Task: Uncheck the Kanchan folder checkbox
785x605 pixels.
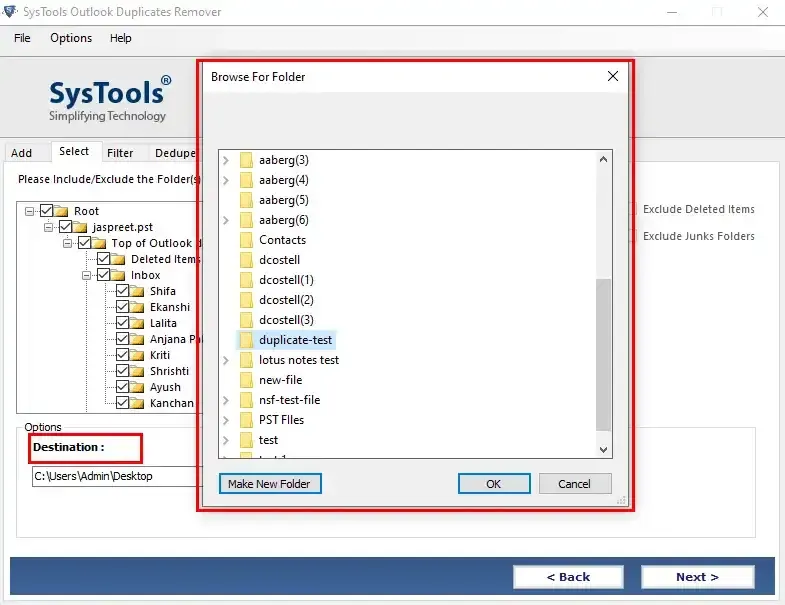Action: pyautogui.click(x=122, y=403)
